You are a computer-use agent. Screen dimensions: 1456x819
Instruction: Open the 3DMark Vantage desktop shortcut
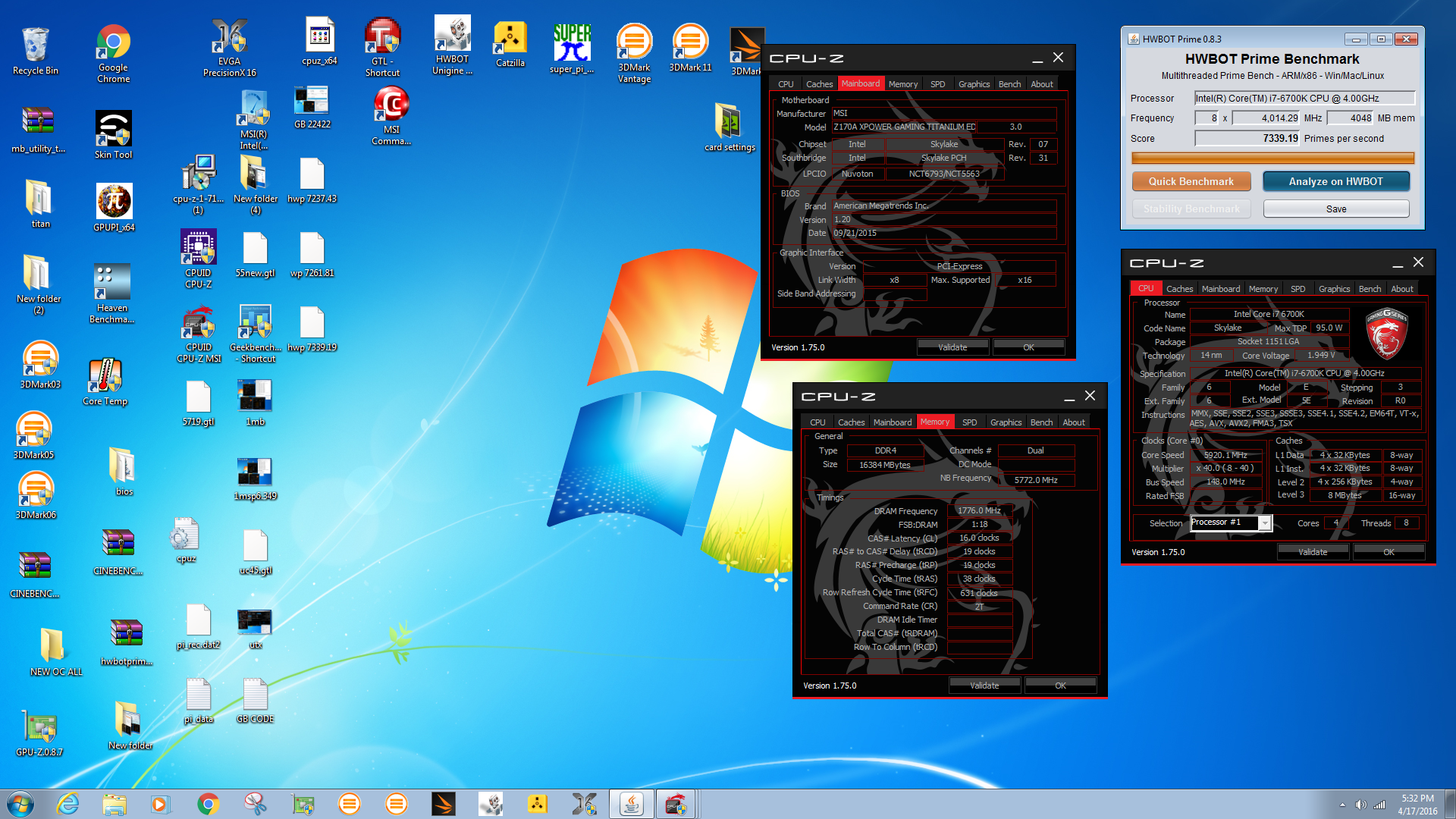tap(634, 53)
